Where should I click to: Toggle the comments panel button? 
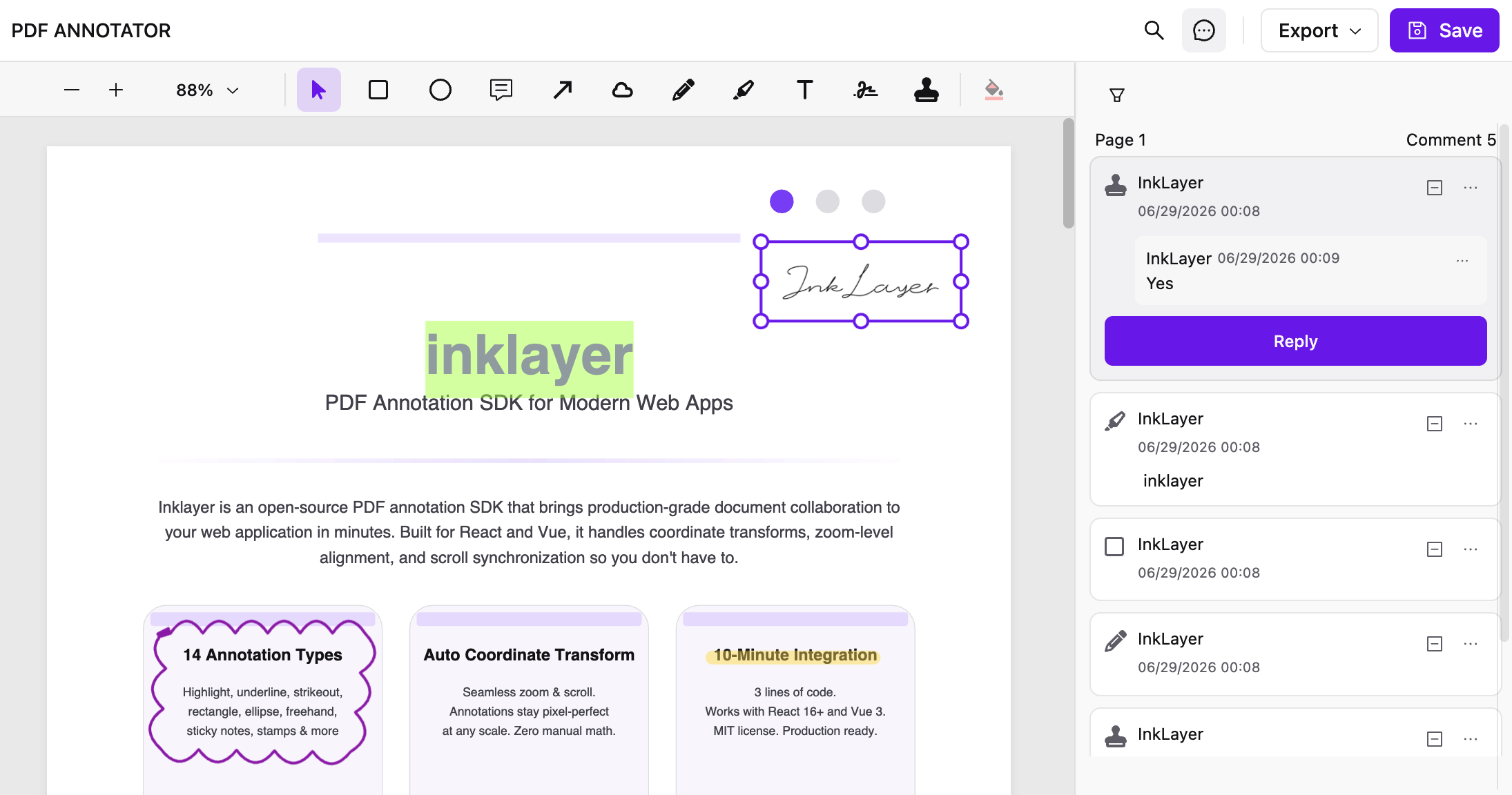(1204, 30)
